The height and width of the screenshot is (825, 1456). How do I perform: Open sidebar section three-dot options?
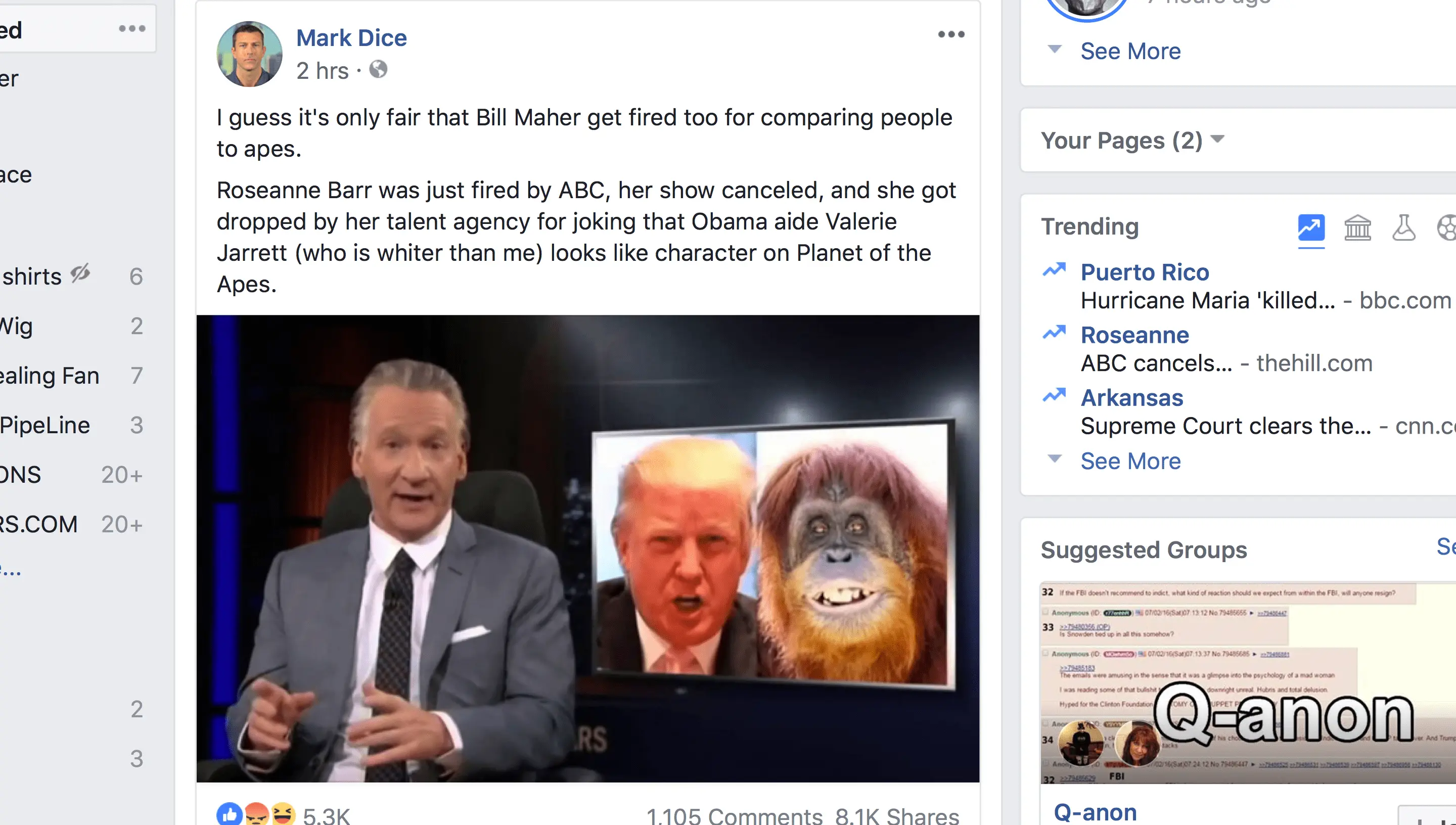pos(132,28)
